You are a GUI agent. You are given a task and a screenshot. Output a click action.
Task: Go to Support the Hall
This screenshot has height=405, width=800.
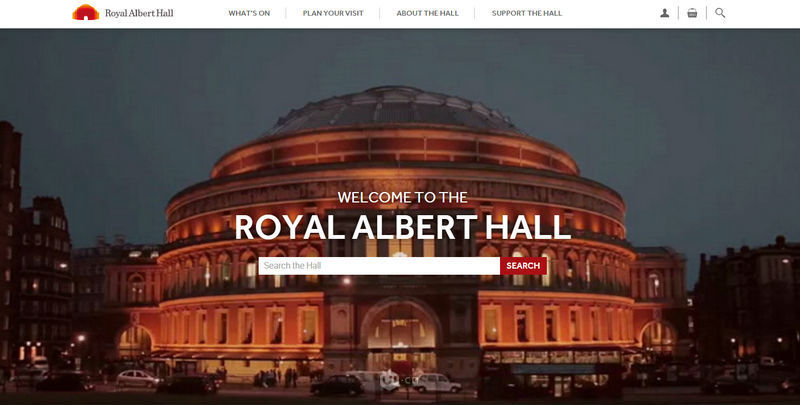[527, 13]
